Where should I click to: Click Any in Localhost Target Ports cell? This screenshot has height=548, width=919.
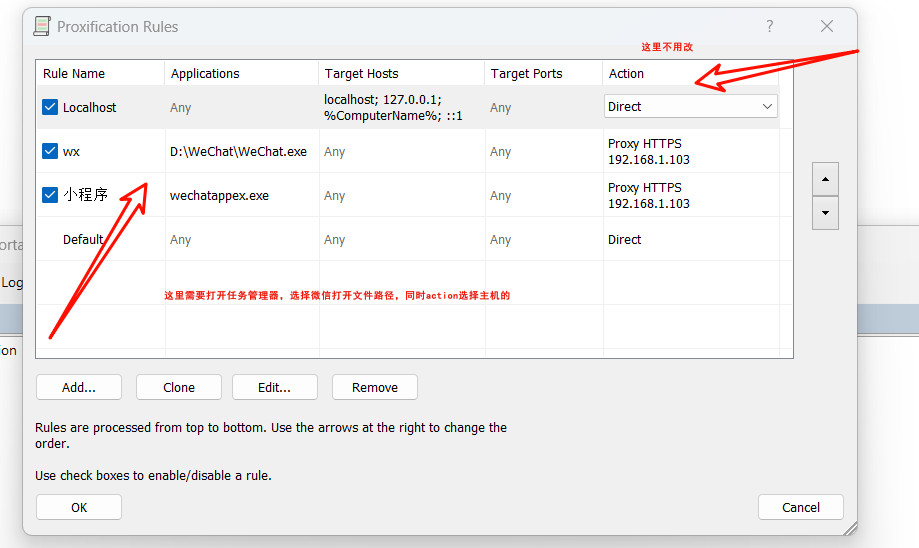click(501, 108)
